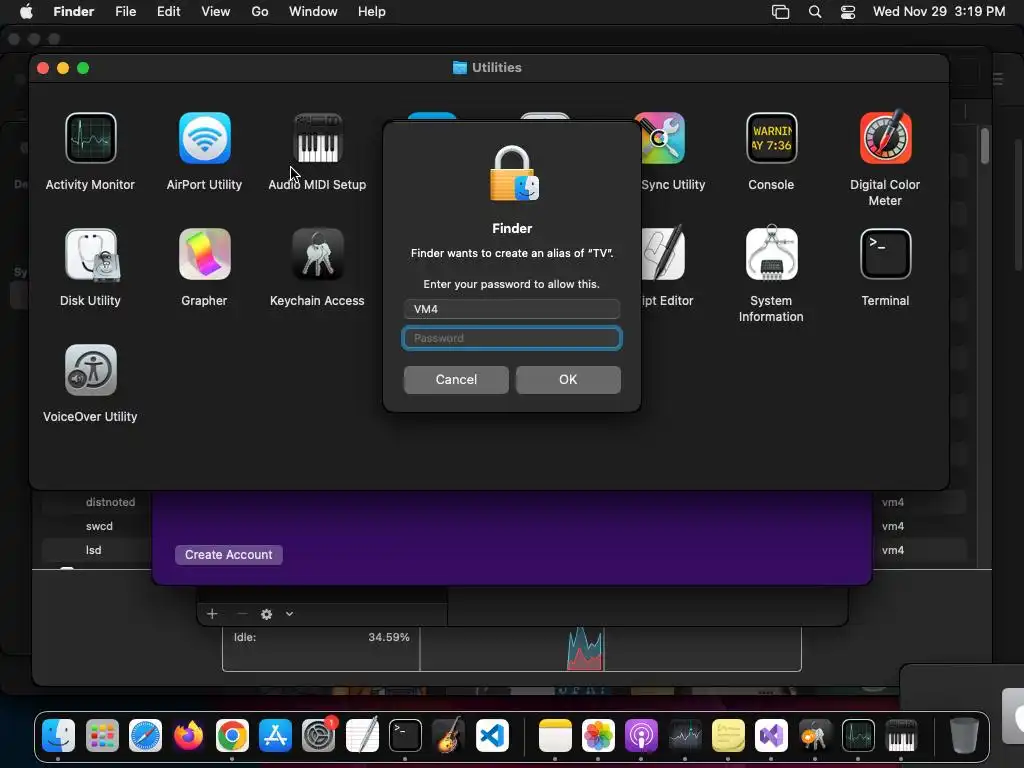This screenshot has width=1024, height=768.
Task: Open System Settings with the notification badge
Action: (x=319, y=737)
